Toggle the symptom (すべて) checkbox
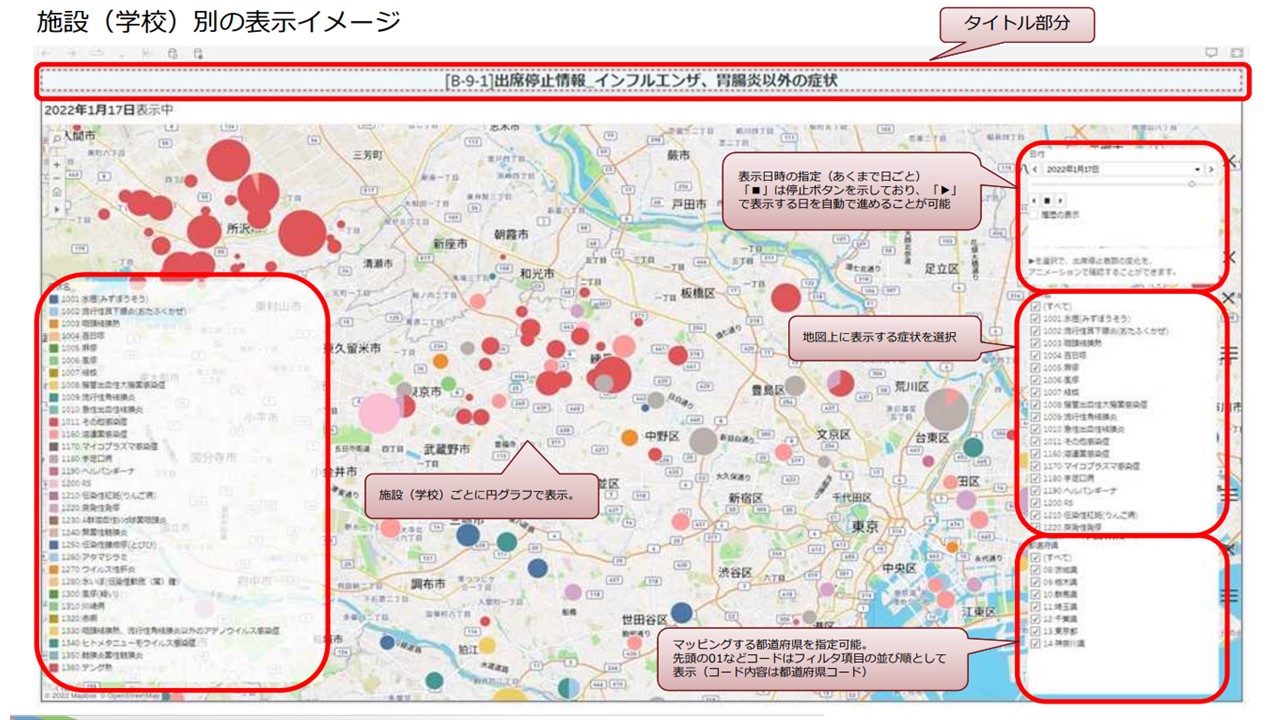Image resolution: width=1280 pixels, height=720 pixels. (1036, 305)
